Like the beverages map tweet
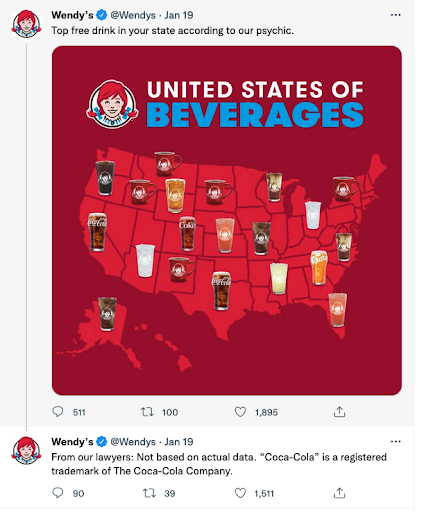424x512 pixels. [x=240, y=412]
